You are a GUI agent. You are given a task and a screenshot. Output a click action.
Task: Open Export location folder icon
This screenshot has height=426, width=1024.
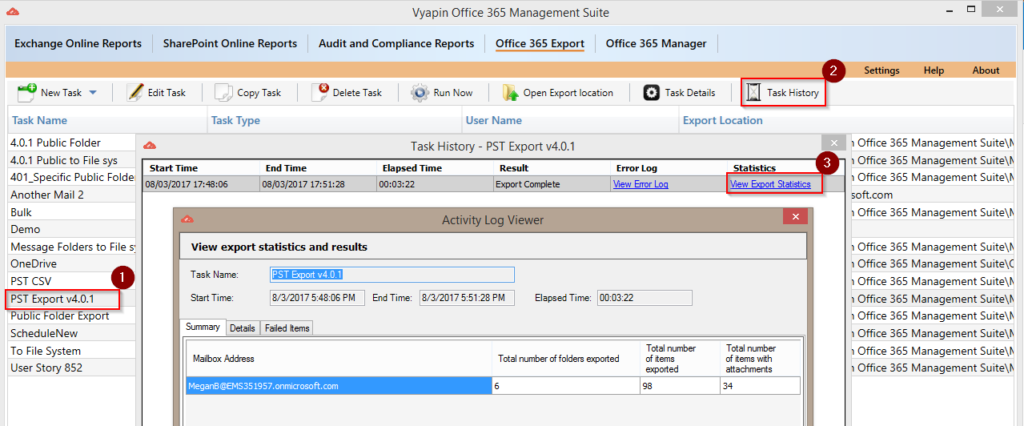pos(510,93)
